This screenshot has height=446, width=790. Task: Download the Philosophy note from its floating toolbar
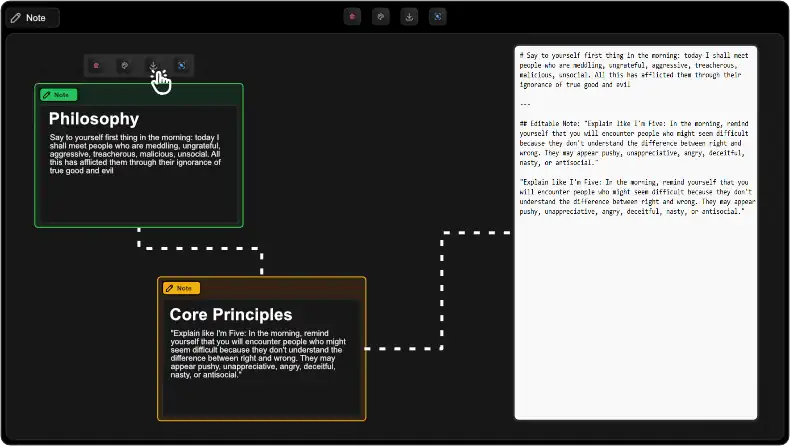(x=153, y=66)
